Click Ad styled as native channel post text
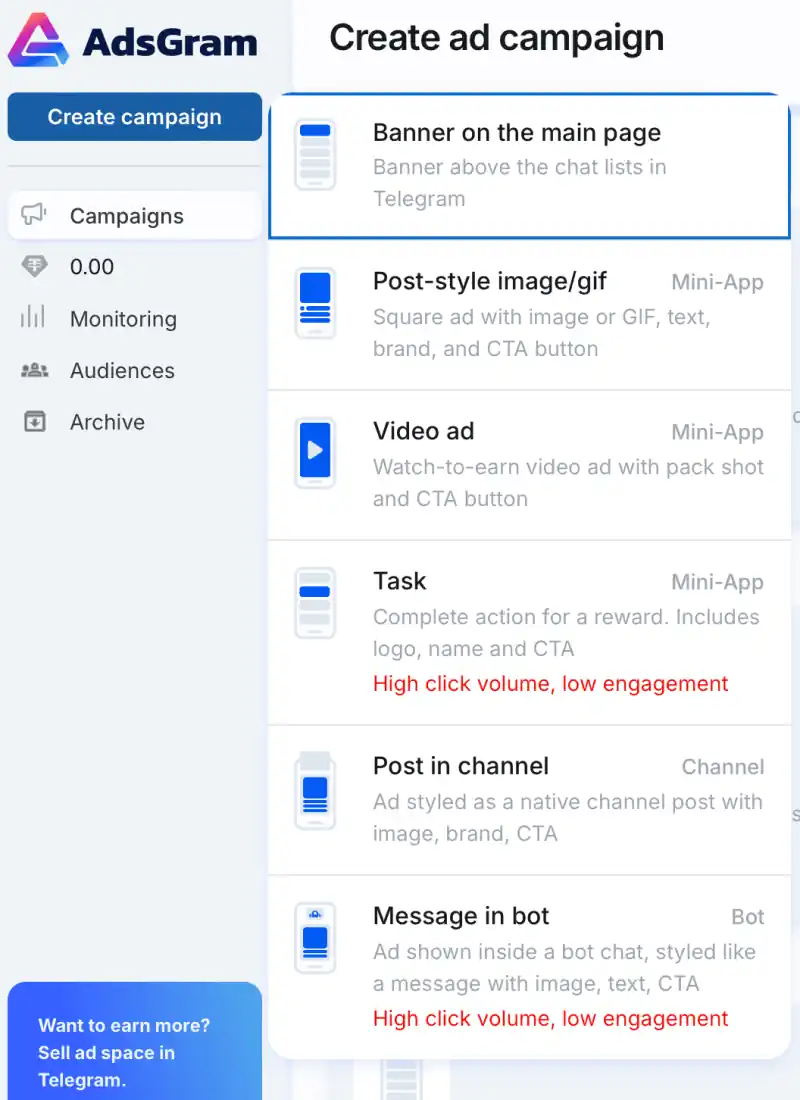The width and height of the screenshot is (800, 1100). (567, 817)
